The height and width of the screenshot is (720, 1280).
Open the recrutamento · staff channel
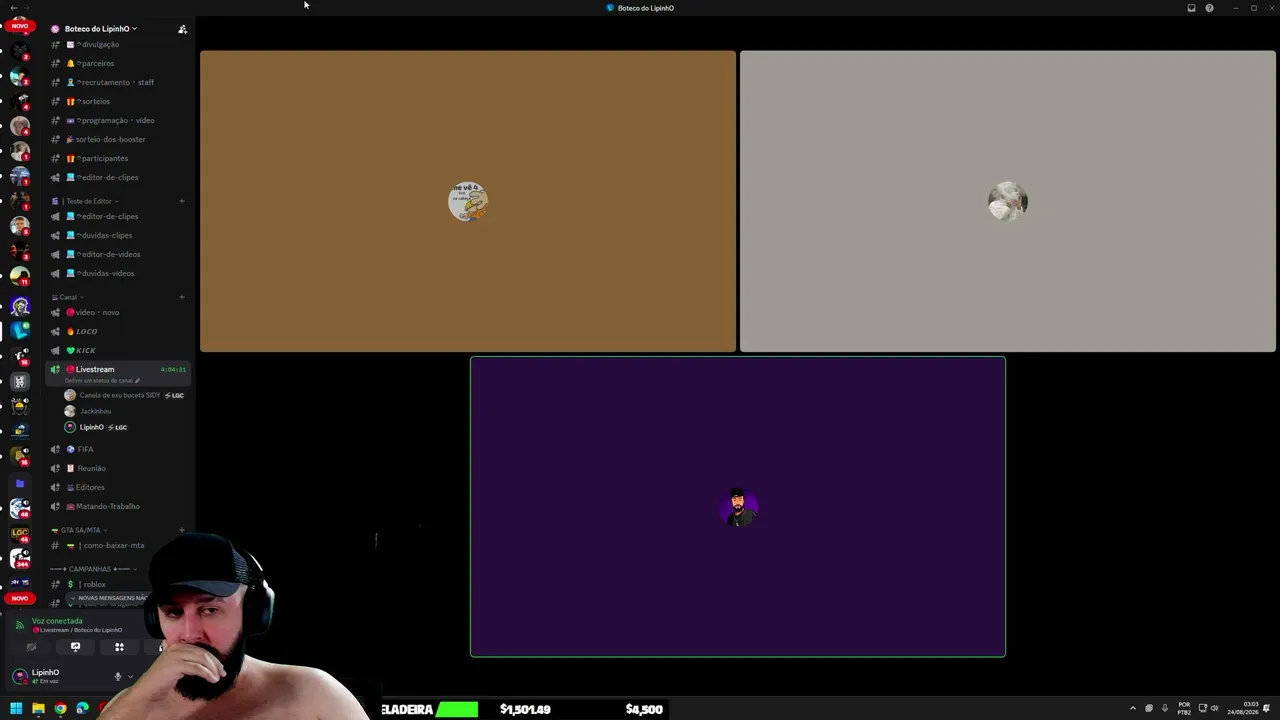(118, 83)
